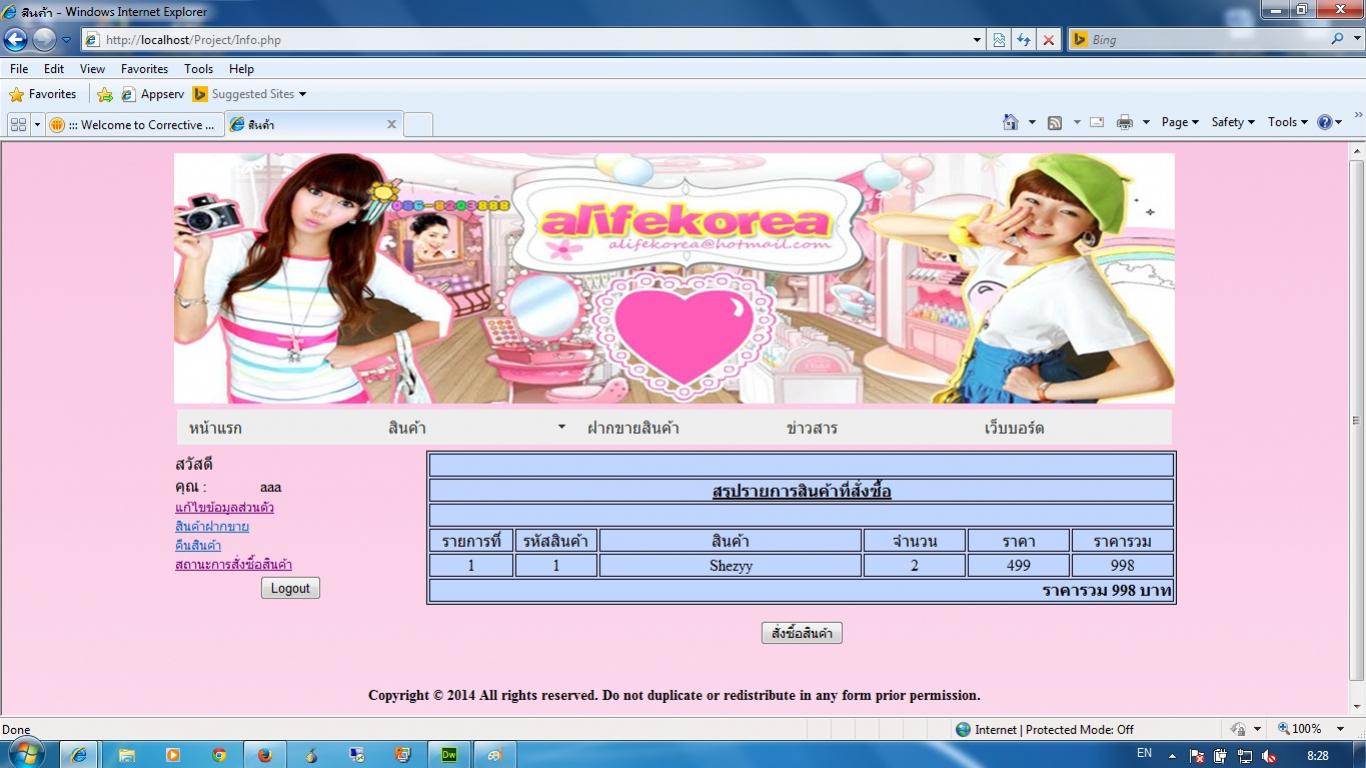This screenshot has width=1366, height=768.
Task: Go to ฝากขายสินค้า in navigation bar
Action: (x=633, y=428)
